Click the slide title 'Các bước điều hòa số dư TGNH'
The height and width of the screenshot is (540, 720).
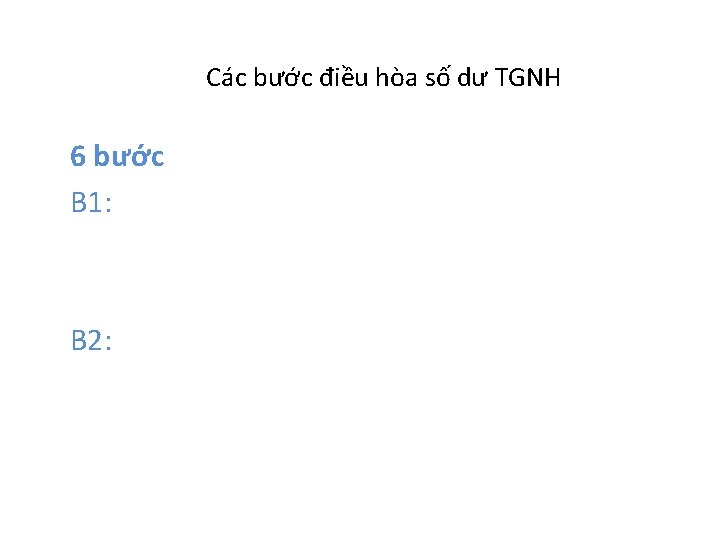tap(383, 77)
